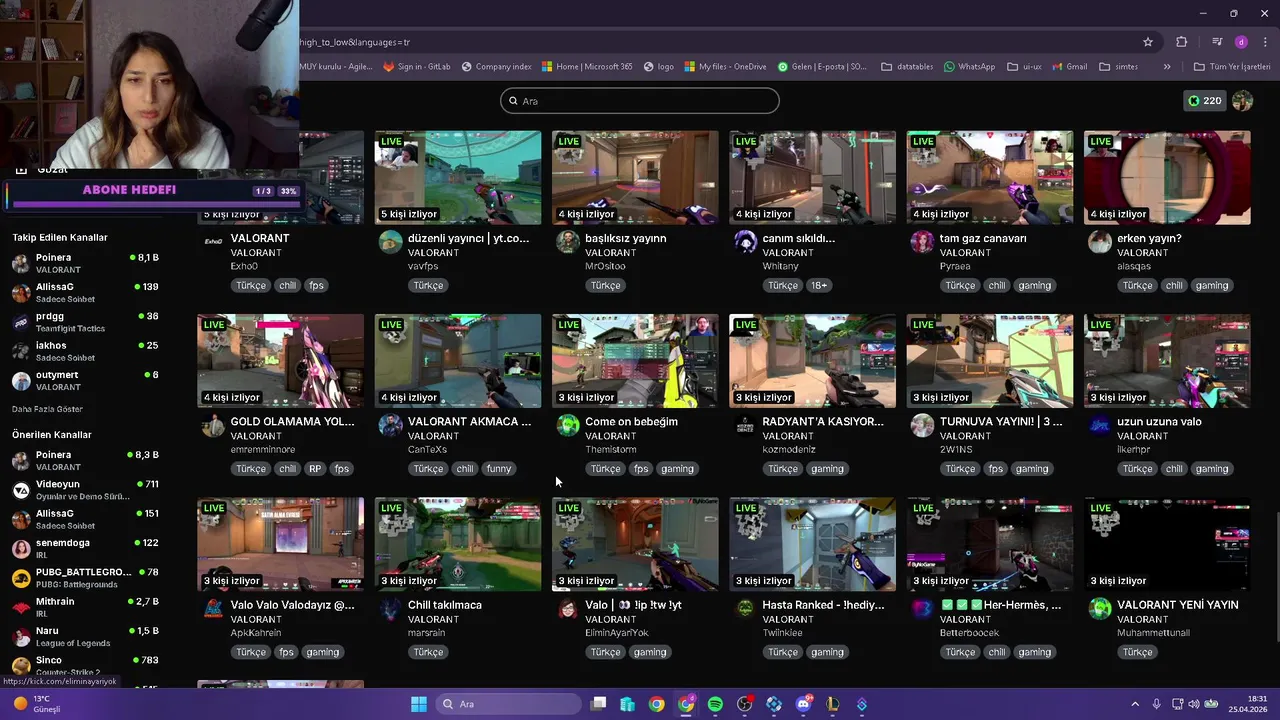Click 18+ tag on Whitany stream
The image size is (1280, 720).
click(819, 286)
